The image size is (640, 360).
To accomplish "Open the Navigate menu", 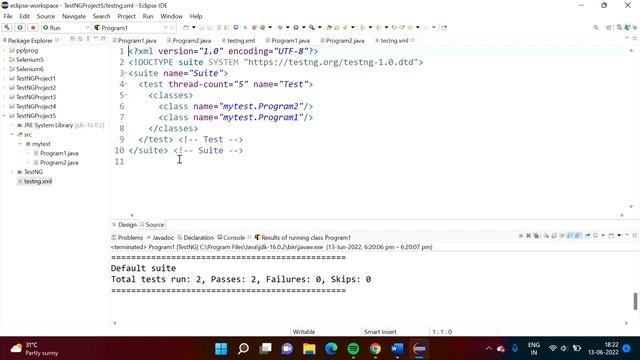I will click(74, 16).
